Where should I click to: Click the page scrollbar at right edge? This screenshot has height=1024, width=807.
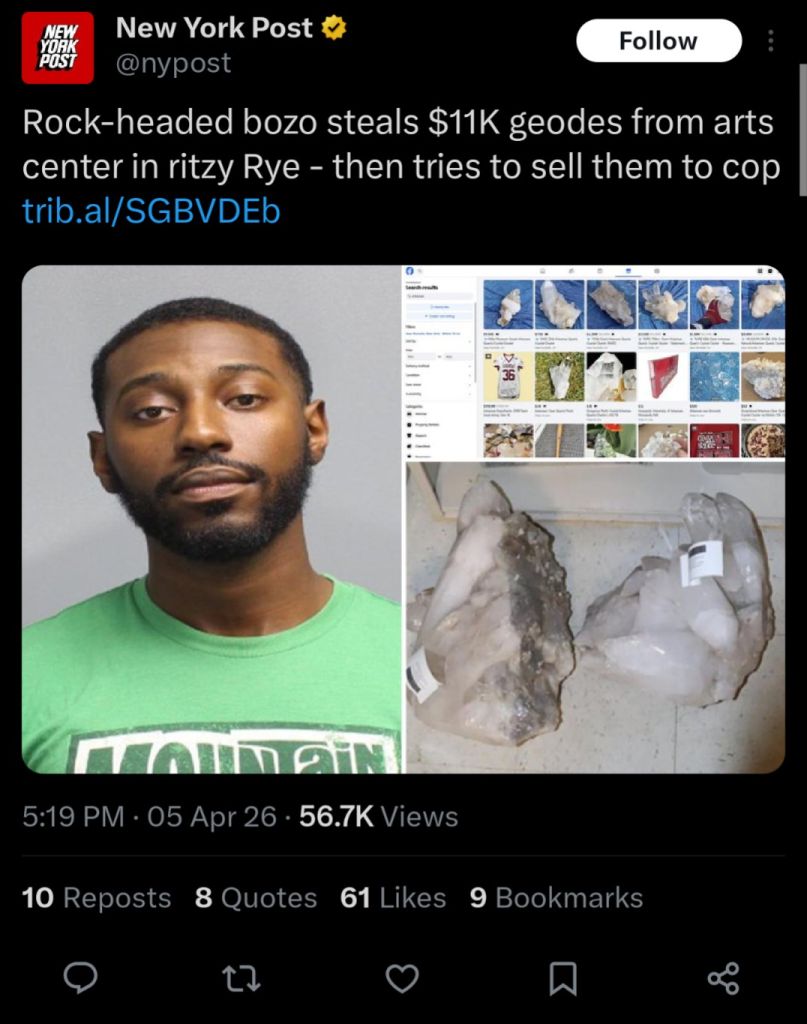pos(802,129)
